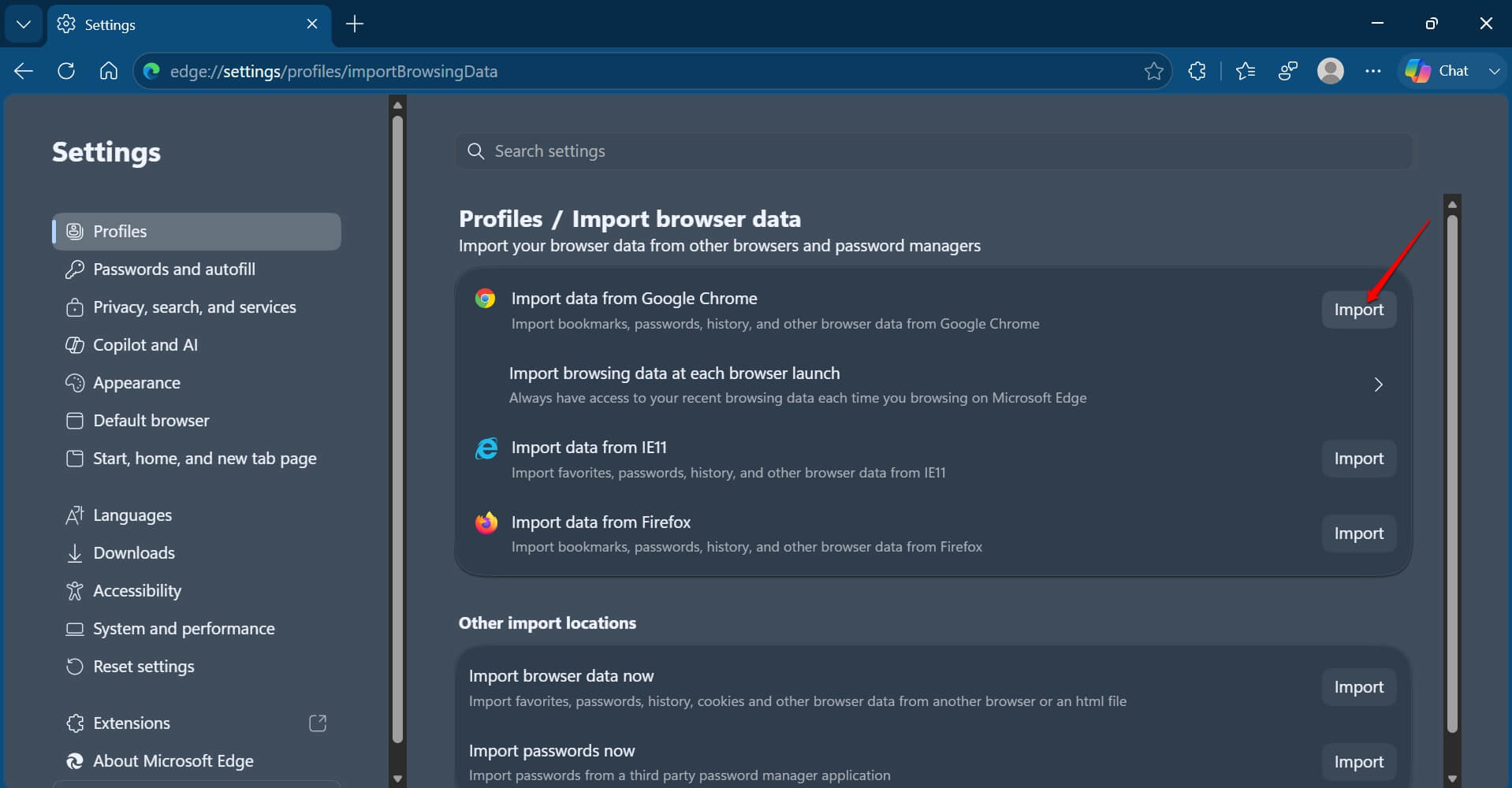Viewport: 1512px width, 788px height.
Task: Open Default browser settings
Action: tap(196, 421)
